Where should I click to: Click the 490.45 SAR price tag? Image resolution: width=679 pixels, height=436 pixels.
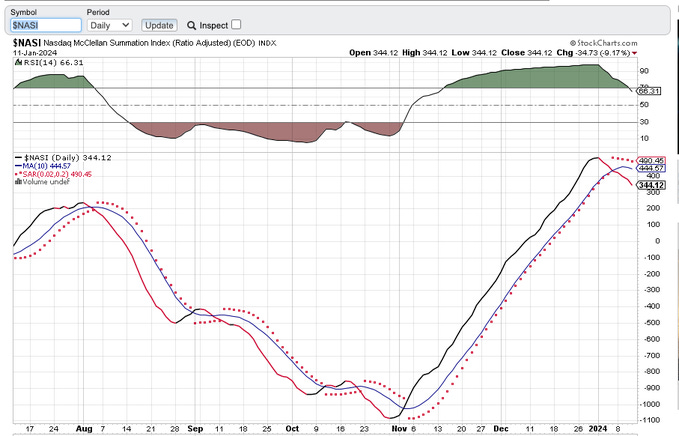tap(651, 161)
